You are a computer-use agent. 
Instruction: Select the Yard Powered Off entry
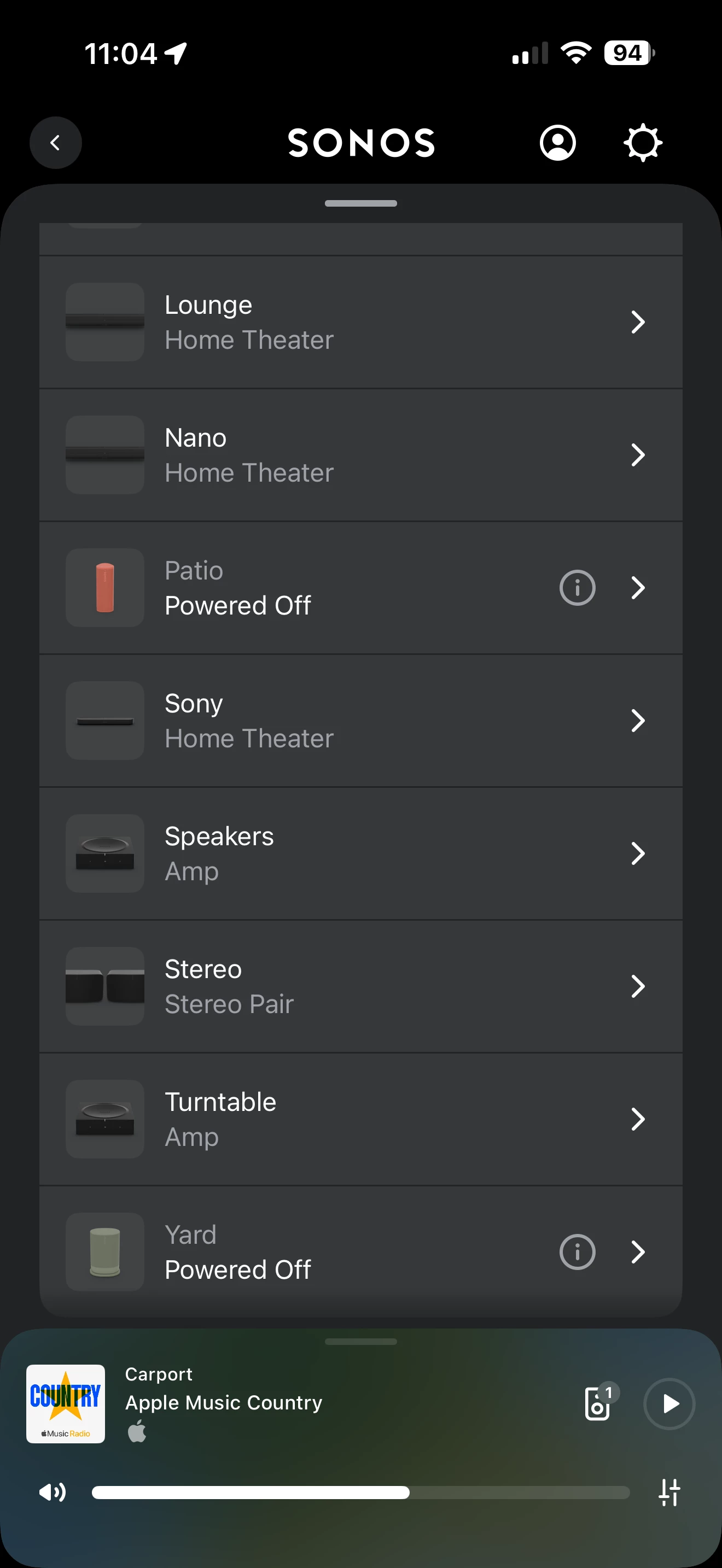tap(361, 1252)
